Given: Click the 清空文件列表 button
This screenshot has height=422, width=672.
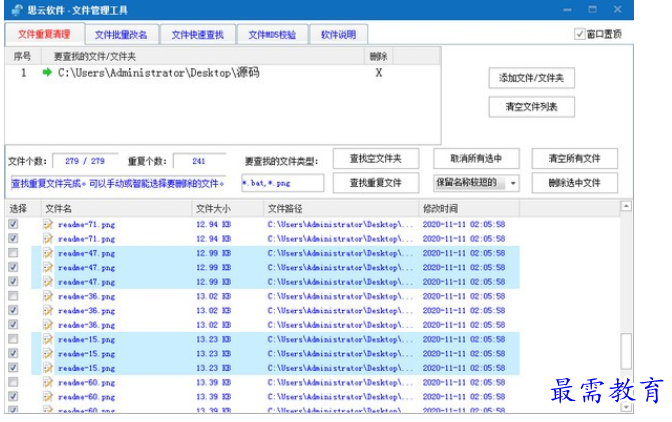Looking at the screenshot, I should click(x=531, y=107).
